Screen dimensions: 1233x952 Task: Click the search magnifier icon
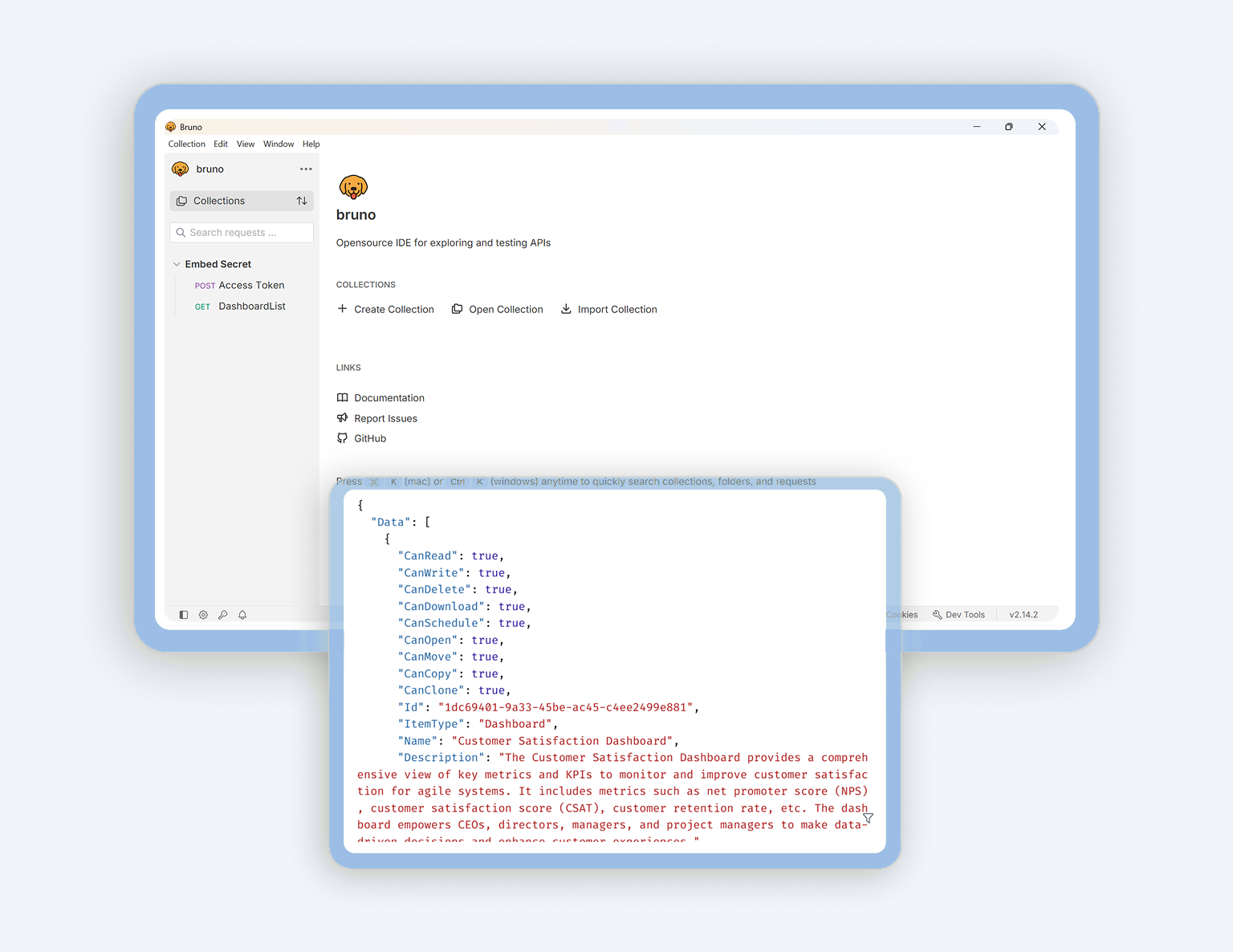click(181, 233)
